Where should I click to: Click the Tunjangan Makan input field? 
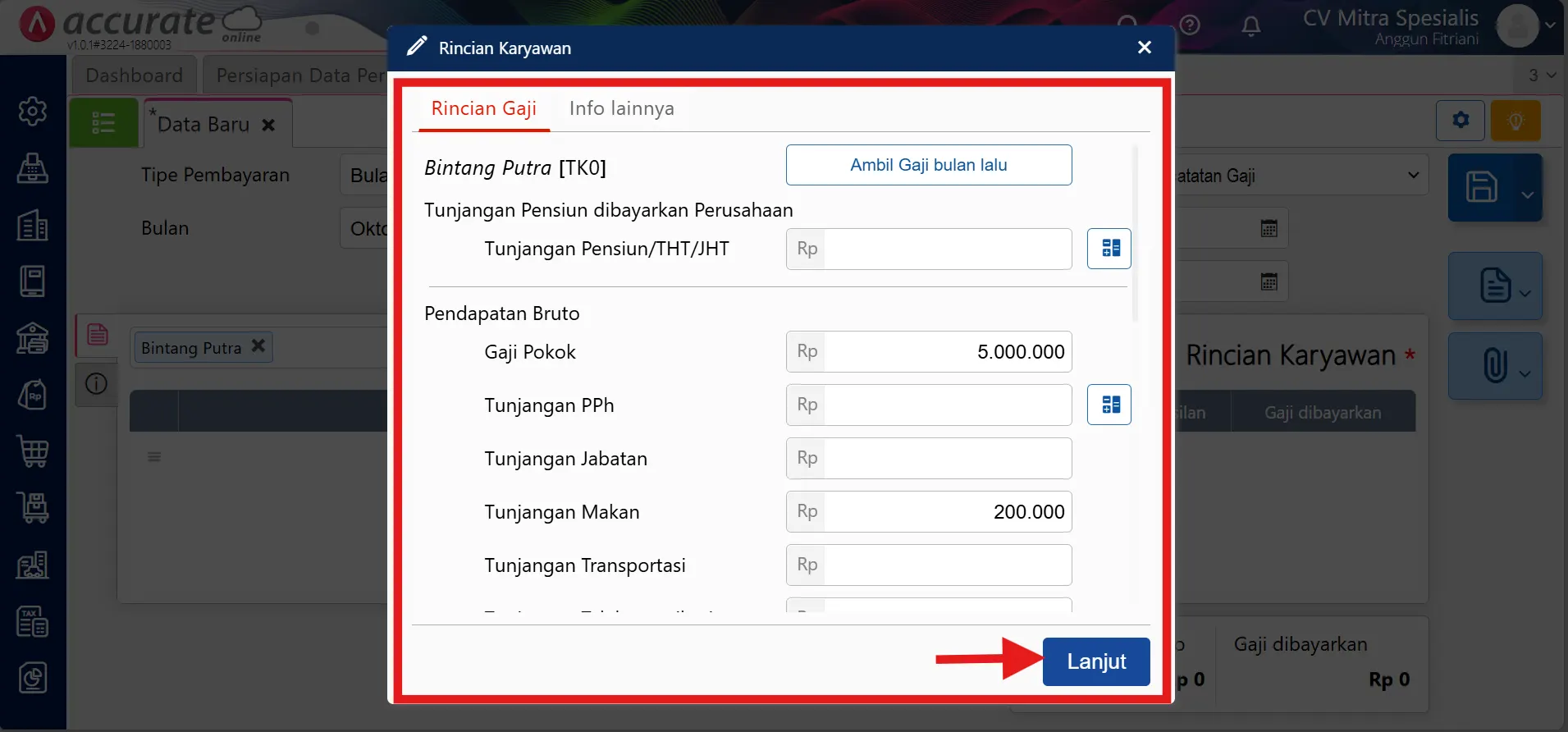(x=946, y=512)
